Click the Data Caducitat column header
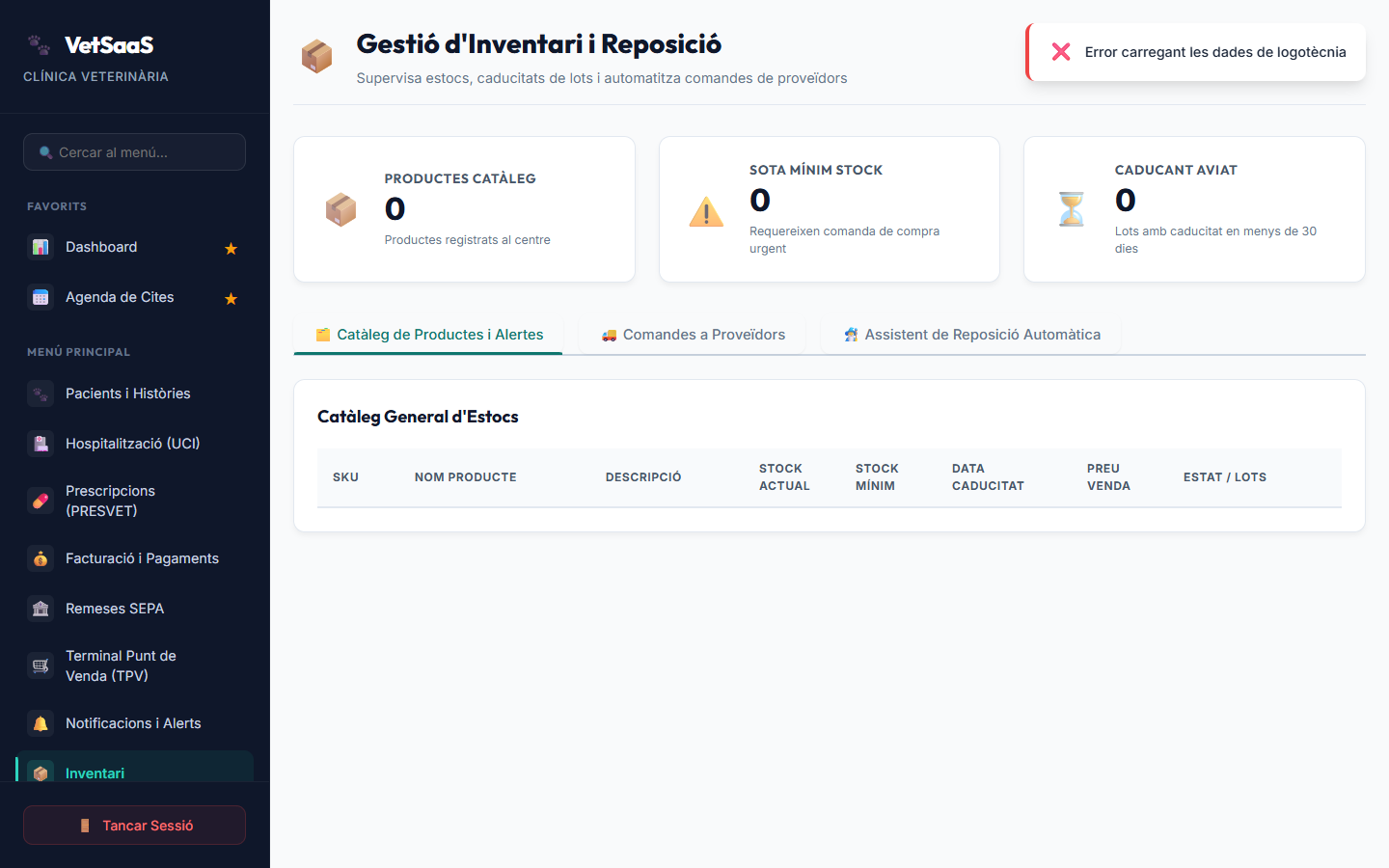Screen dimensions: 1389x868 [x=988, y=477]
